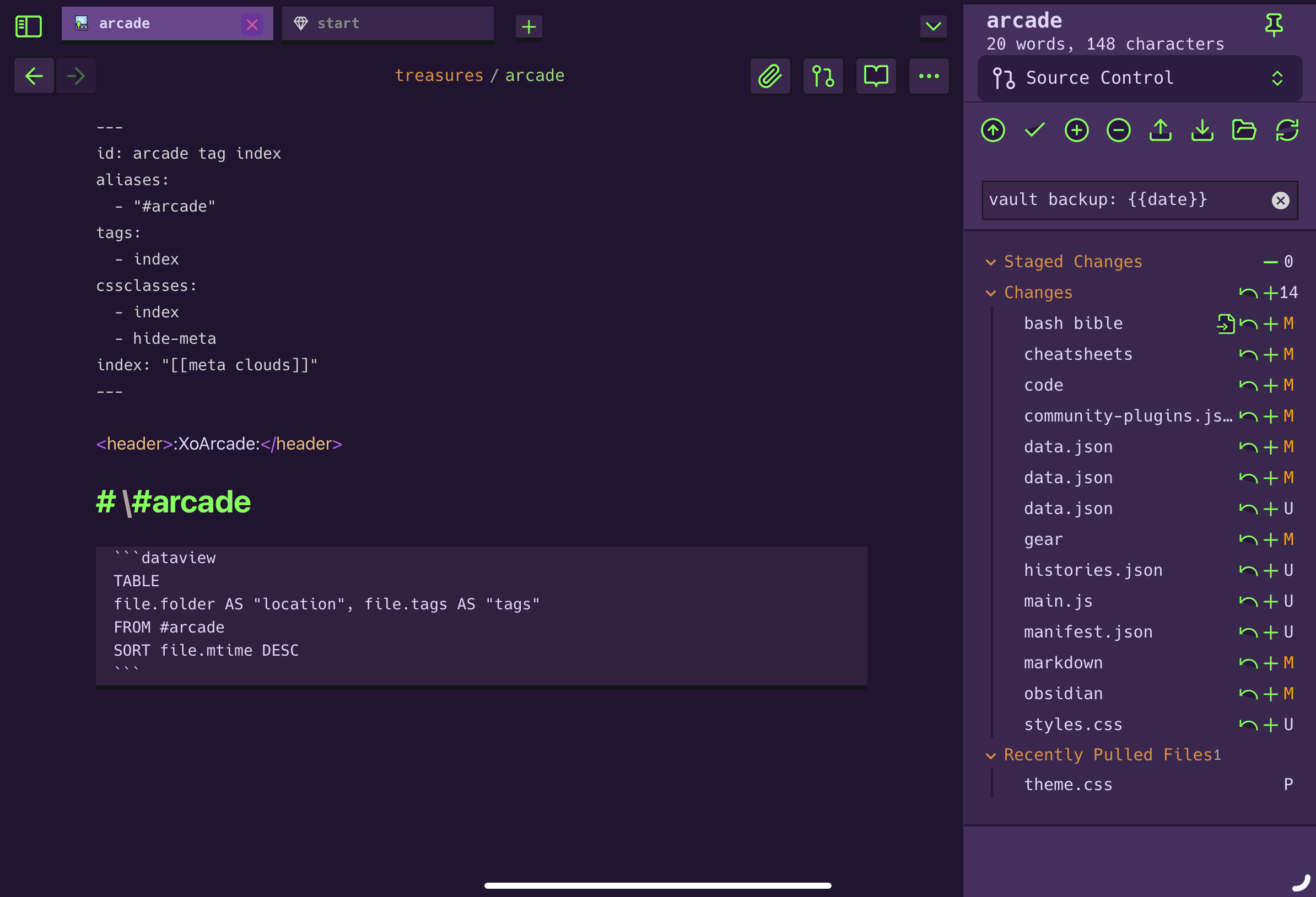The width and height of the screenshot is (1316, 897).
Task: Toggle reading view with the book icon
Action: (x=876, y=76)
